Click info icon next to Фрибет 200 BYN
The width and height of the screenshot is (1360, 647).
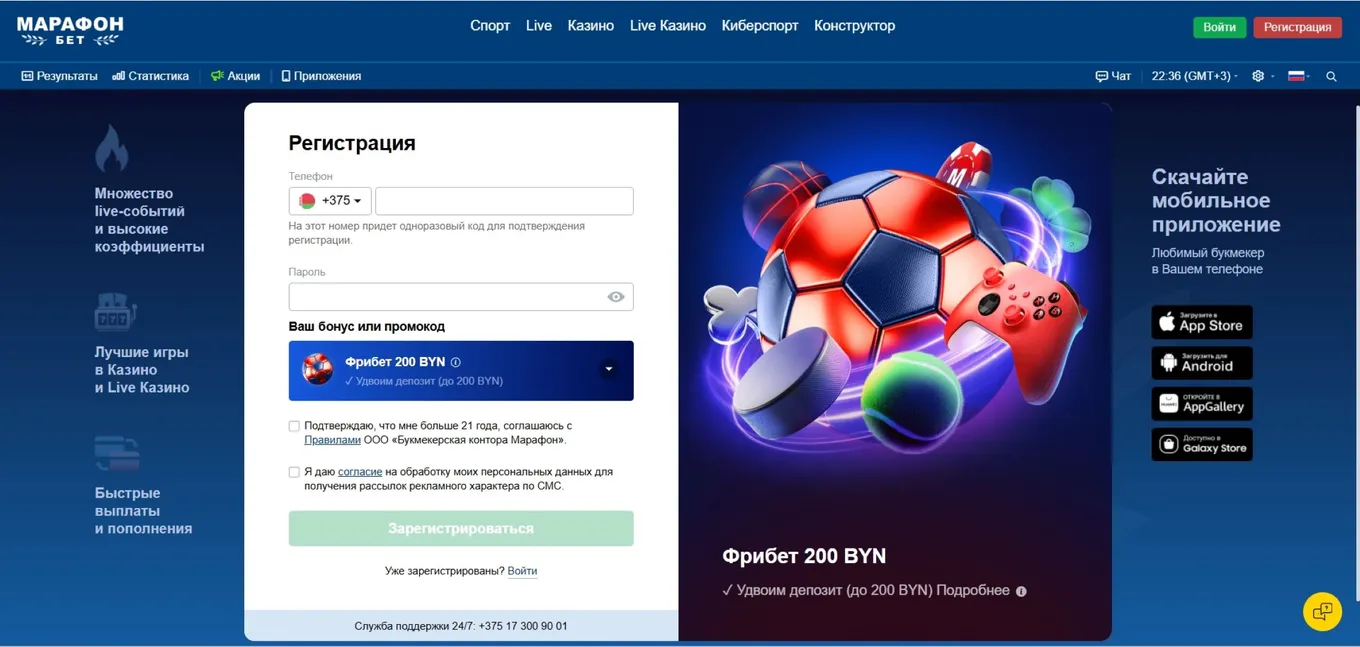coord(456,362)
